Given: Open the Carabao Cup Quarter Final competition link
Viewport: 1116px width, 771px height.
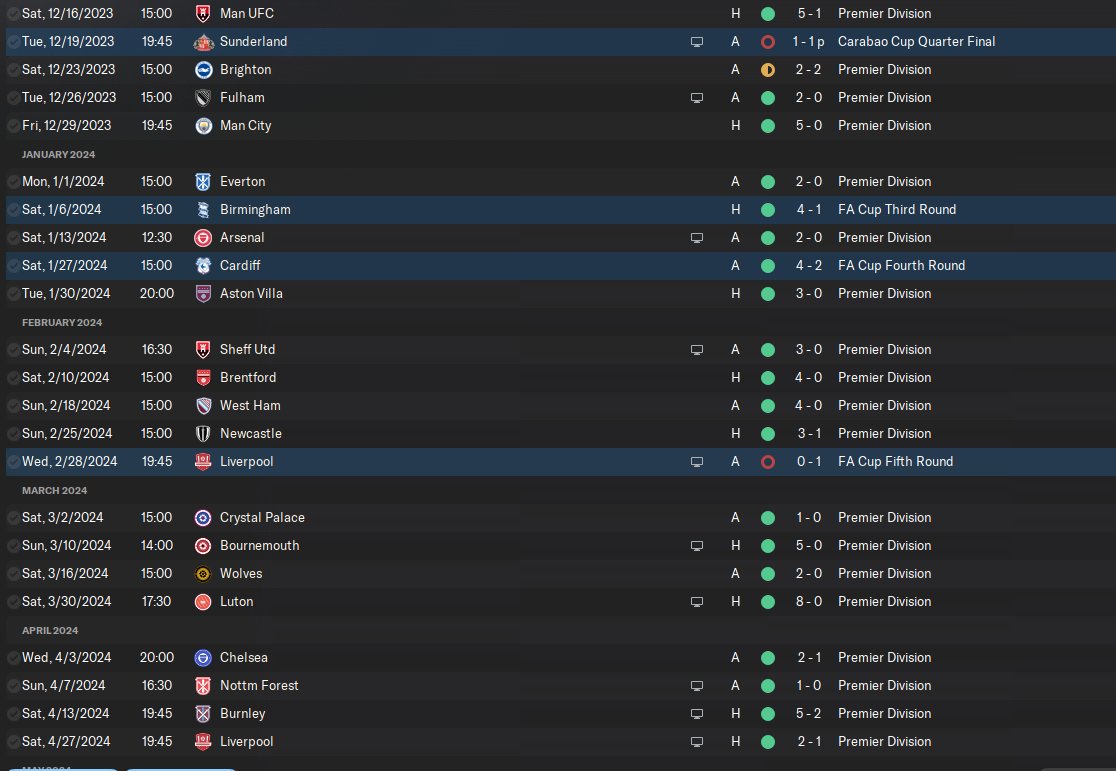Looking at the screenshot, I should 916,41.
